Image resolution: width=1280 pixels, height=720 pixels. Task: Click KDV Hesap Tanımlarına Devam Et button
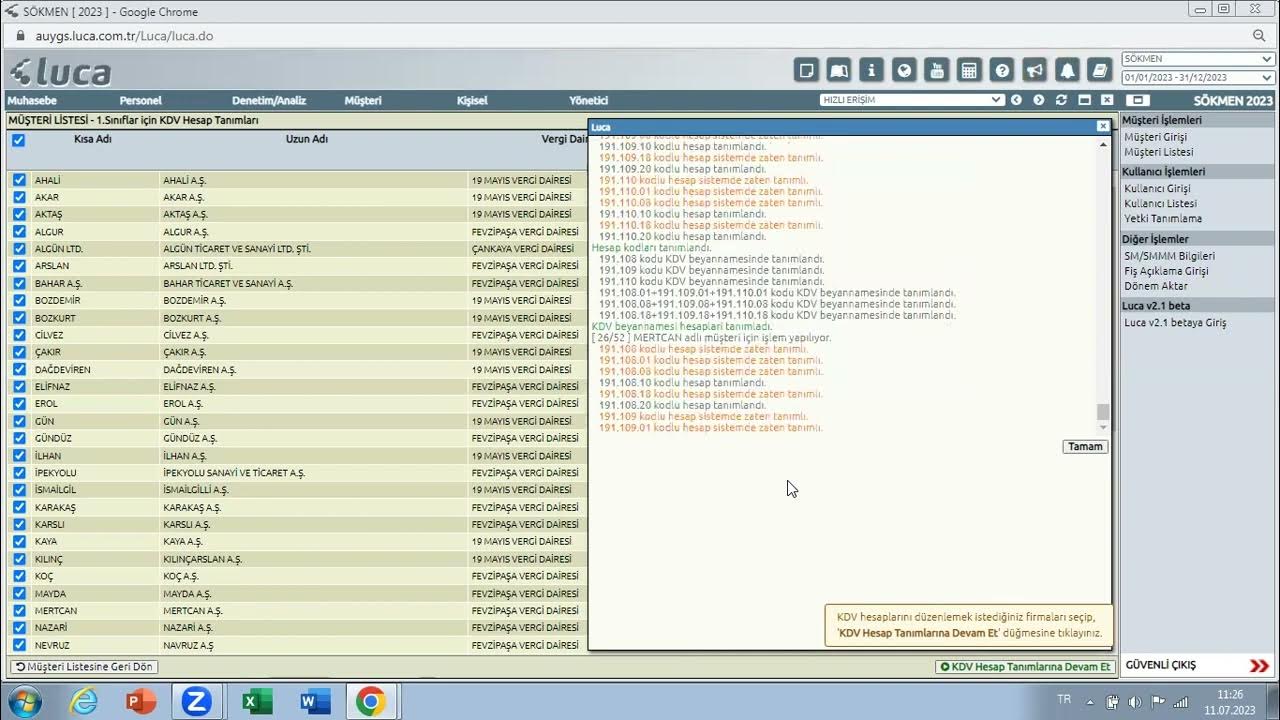(1025, 666)
